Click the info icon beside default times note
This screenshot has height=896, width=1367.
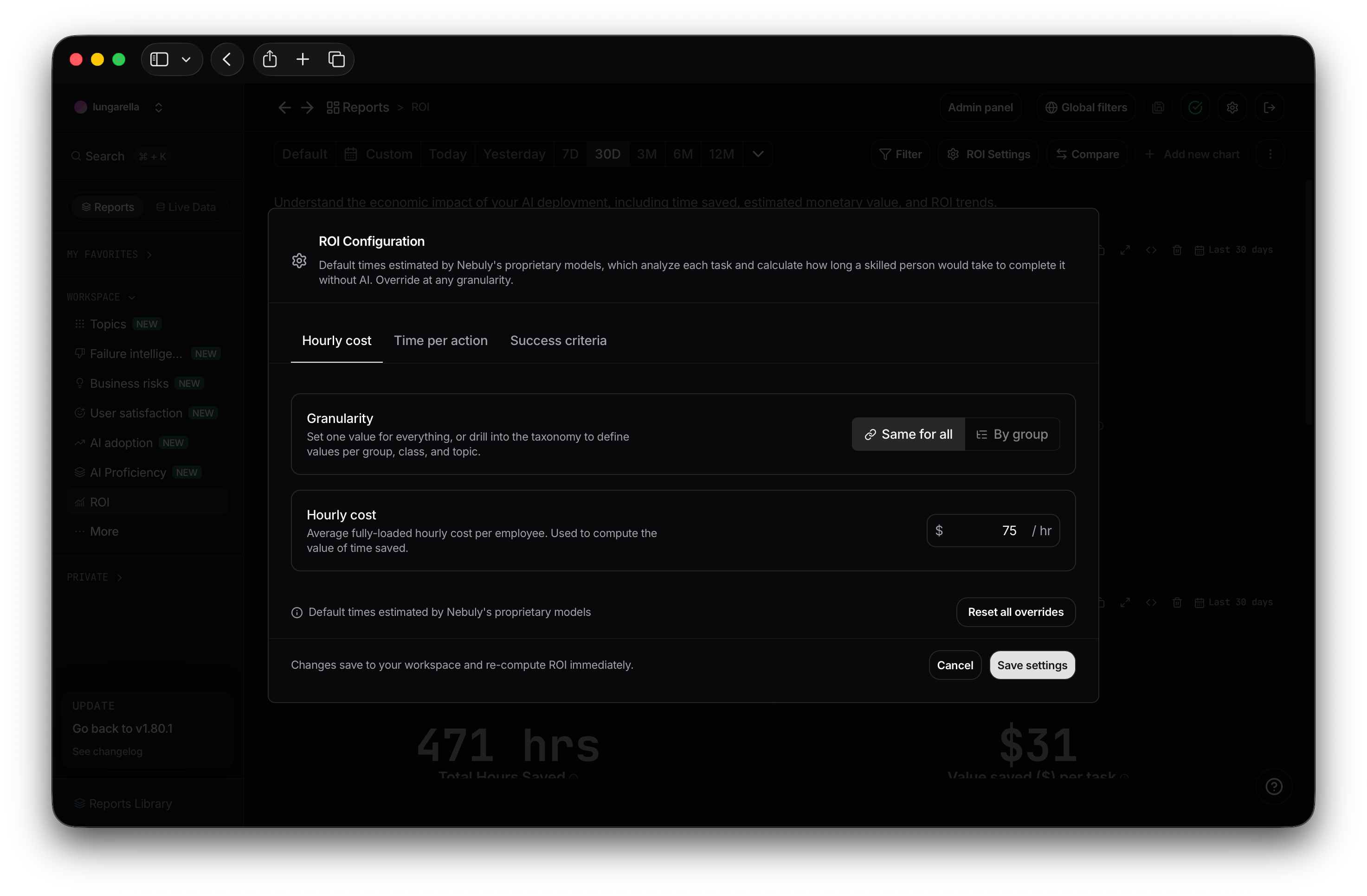point(297,613)
